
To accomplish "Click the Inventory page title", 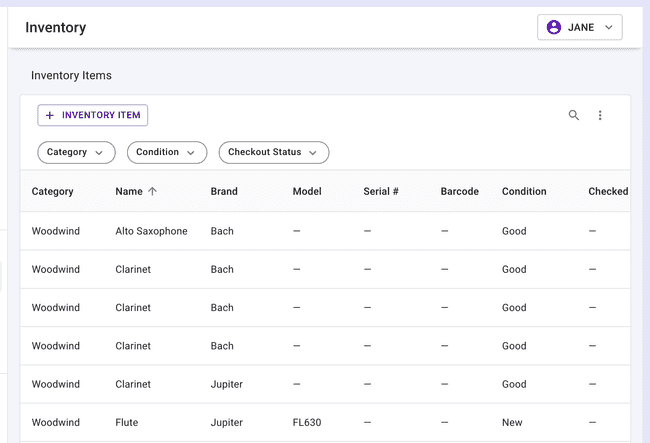I will 56,28.
